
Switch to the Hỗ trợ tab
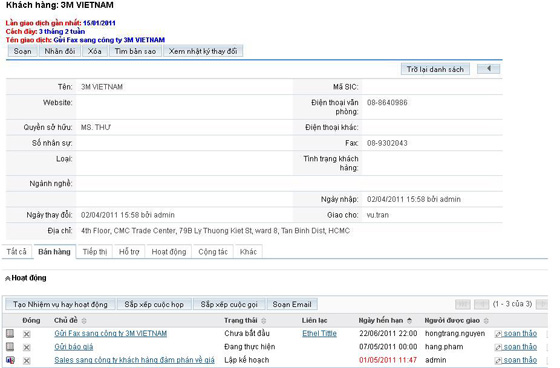[129, 252]
